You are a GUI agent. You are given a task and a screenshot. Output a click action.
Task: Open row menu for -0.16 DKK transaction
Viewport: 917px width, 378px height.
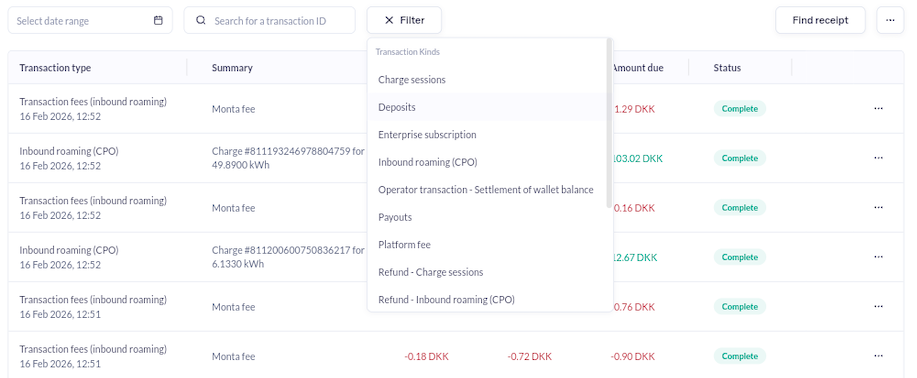pyautogui.click(x=878, y=208)
